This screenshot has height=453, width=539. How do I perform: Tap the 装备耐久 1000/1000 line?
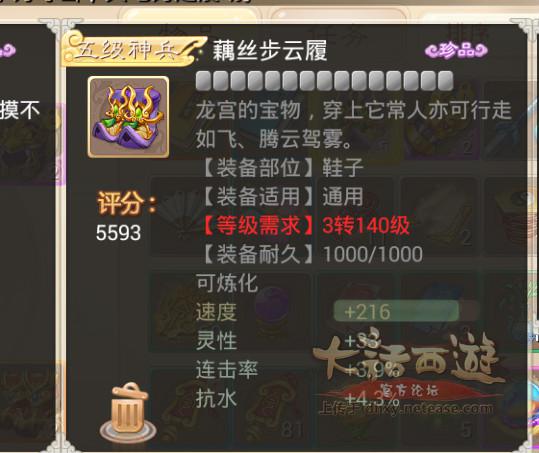tap(312, 254)
